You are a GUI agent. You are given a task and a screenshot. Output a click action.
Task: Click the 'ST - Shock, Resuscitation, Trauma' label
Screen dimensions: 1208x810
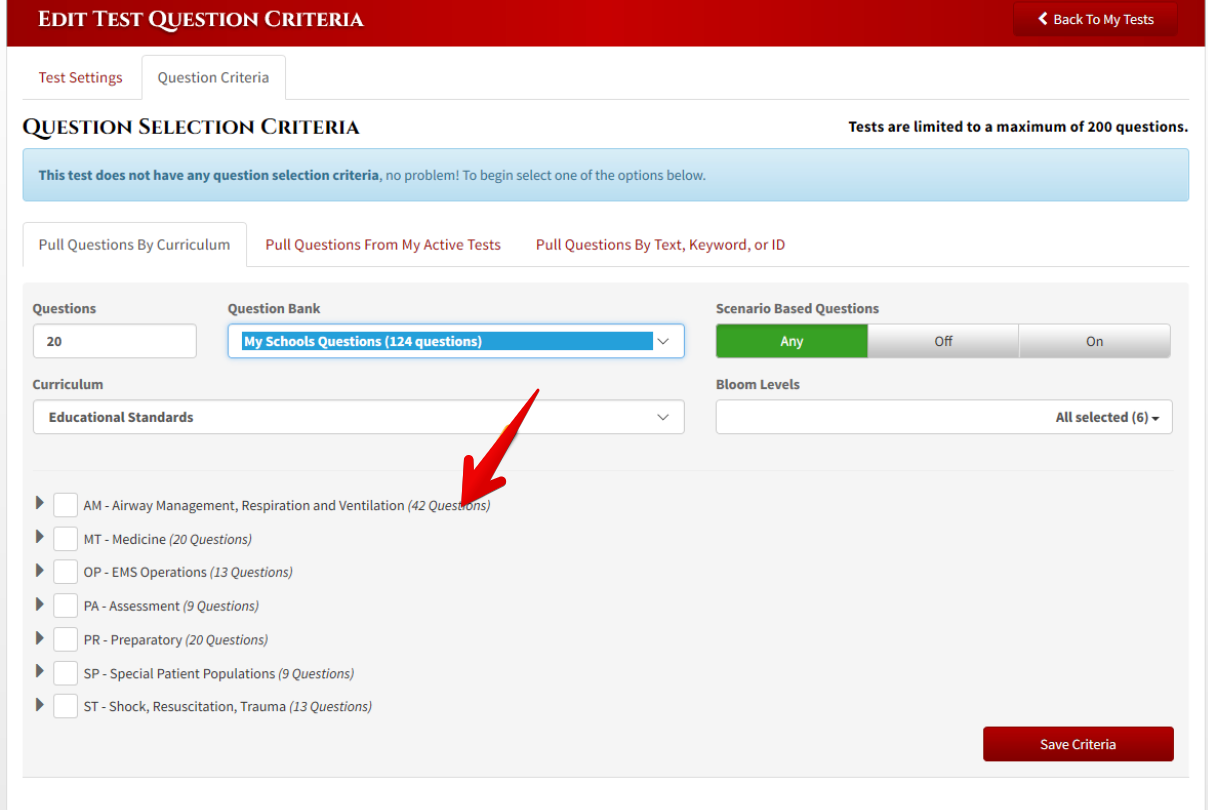click(x=184, y=706)
